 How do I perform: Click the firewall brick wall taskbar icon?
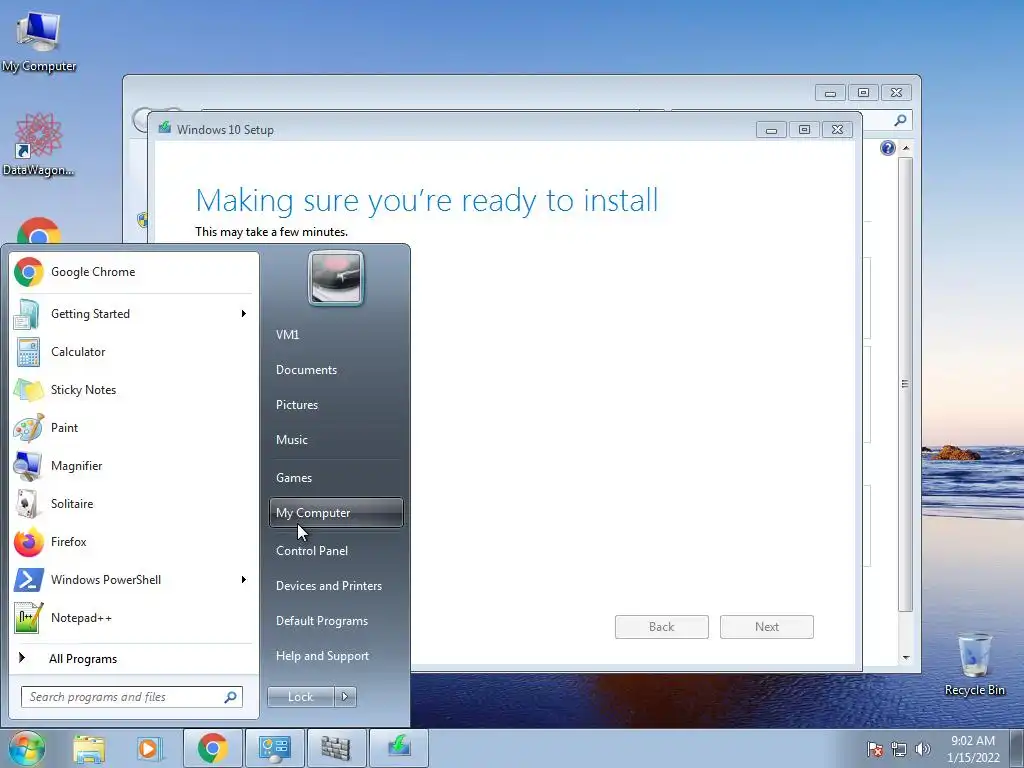336,748
